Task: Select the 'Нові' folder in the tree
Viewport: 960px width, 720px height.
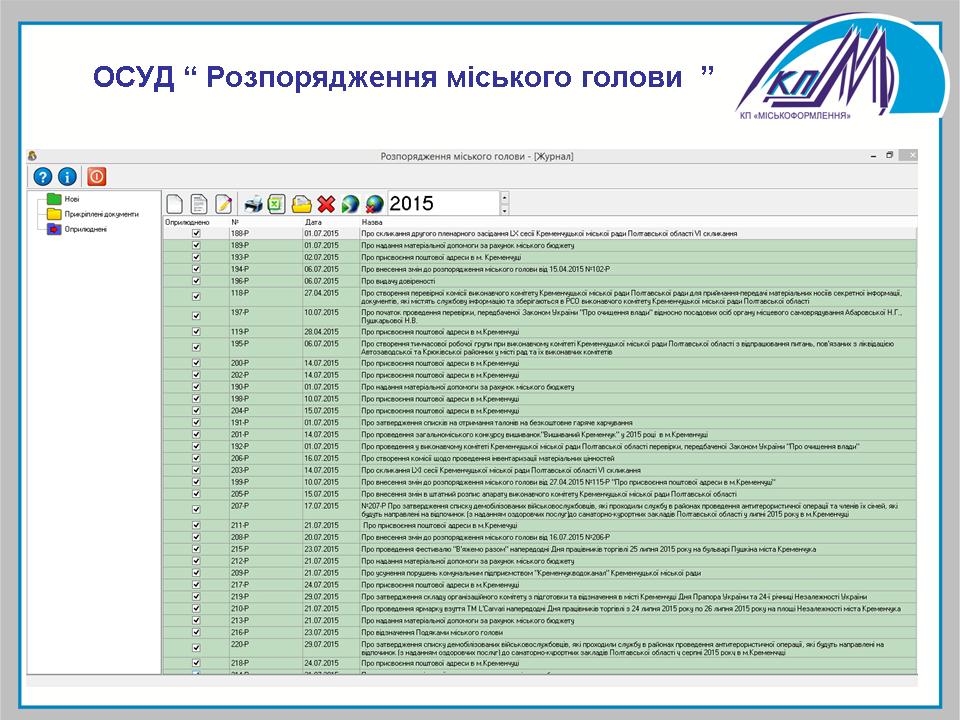Action: [x=73, y=199]
